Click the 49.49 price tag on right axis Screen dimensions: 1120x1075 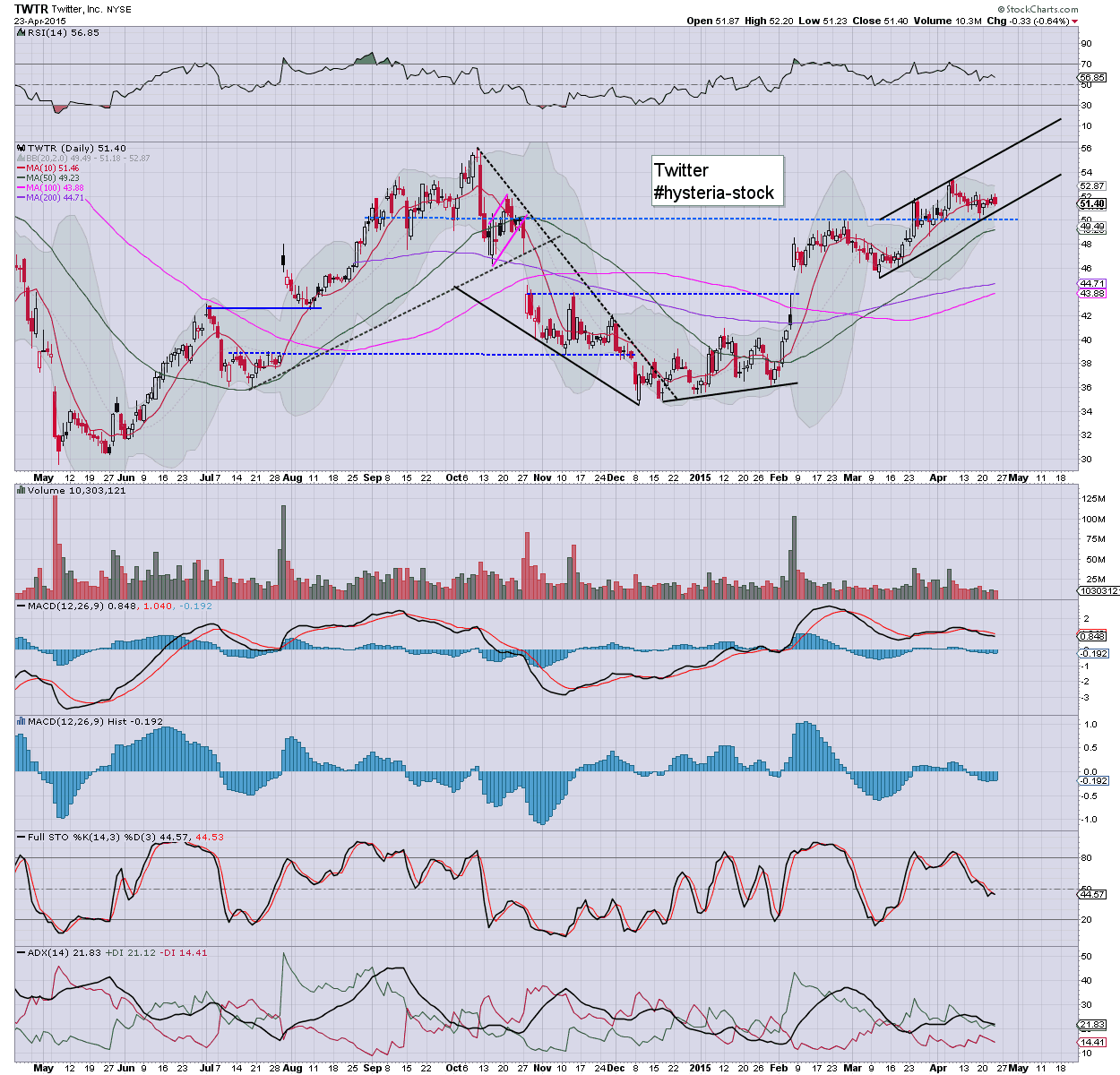click(1091, 227)
